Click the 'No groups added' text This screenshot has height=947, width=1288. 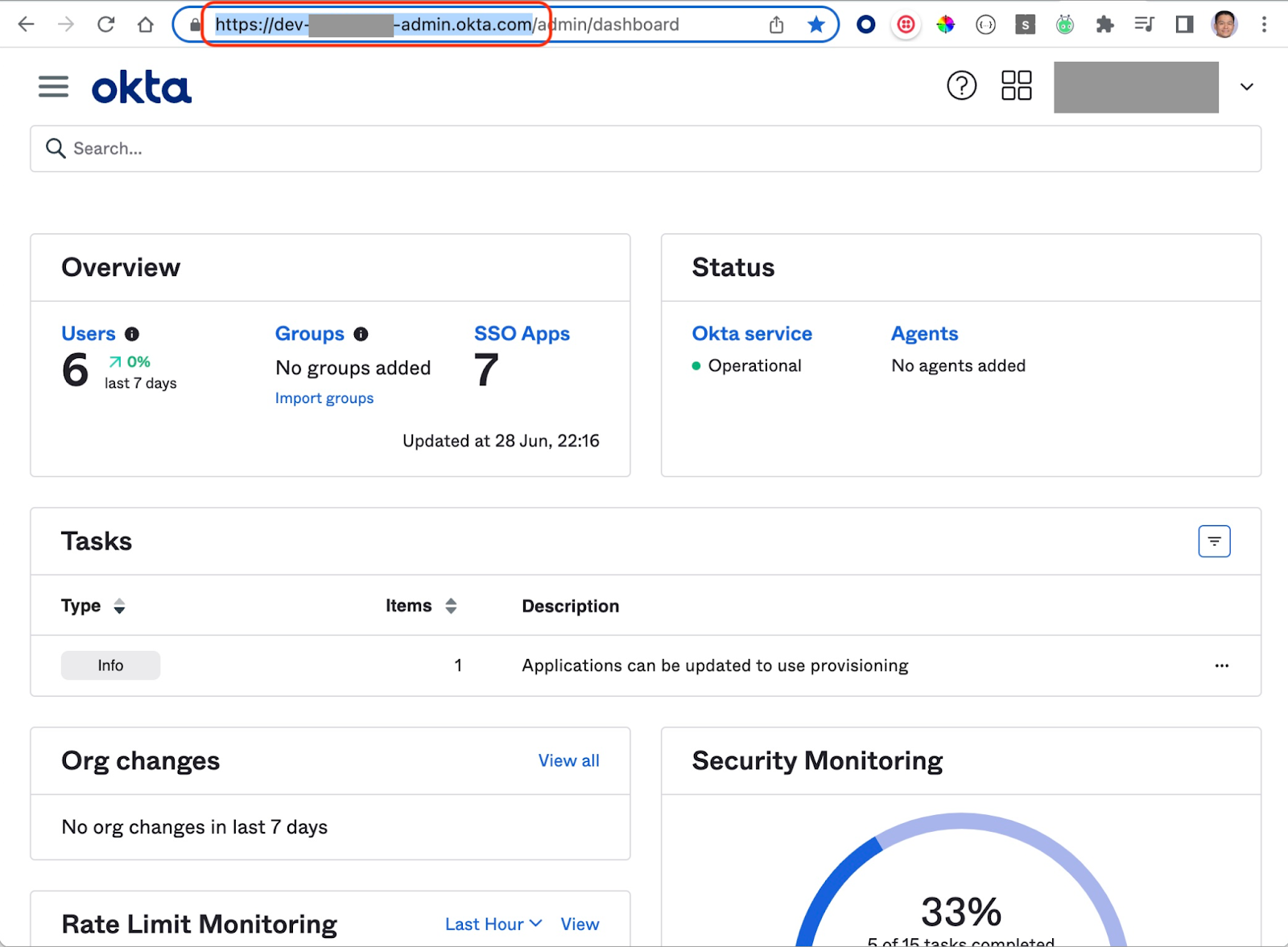[x=353, y=368]
